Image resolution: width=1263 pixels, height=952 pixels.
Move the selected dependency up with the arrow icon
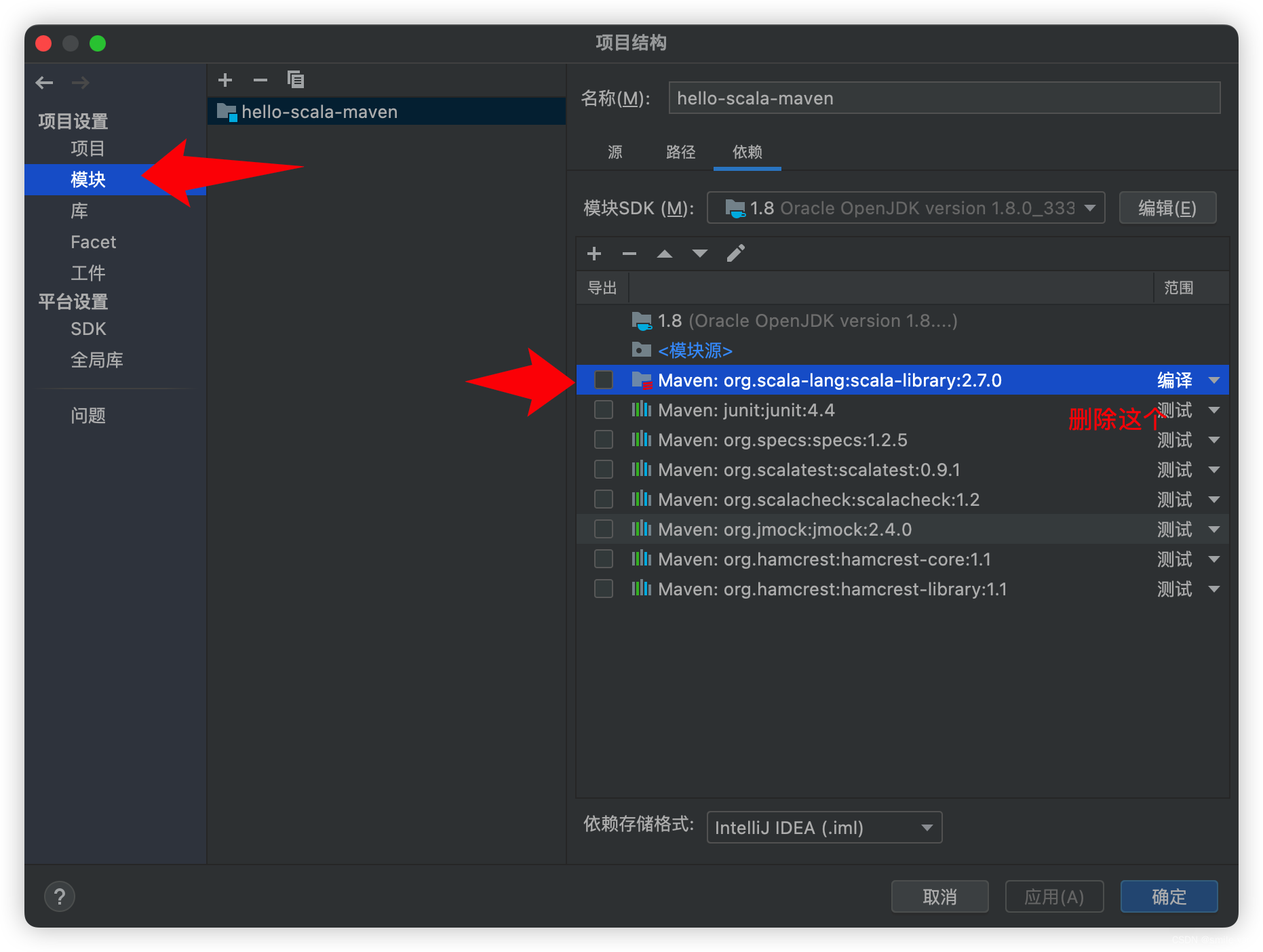coord(664,253)
